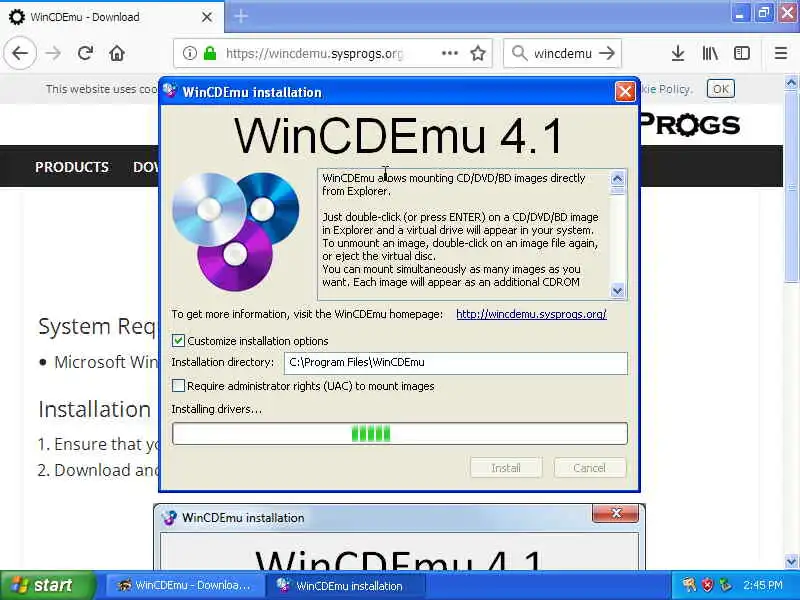Open the wincdemu.sysprogs.org homepage link
The image size is (800, 600).
(x=531, y=314)
